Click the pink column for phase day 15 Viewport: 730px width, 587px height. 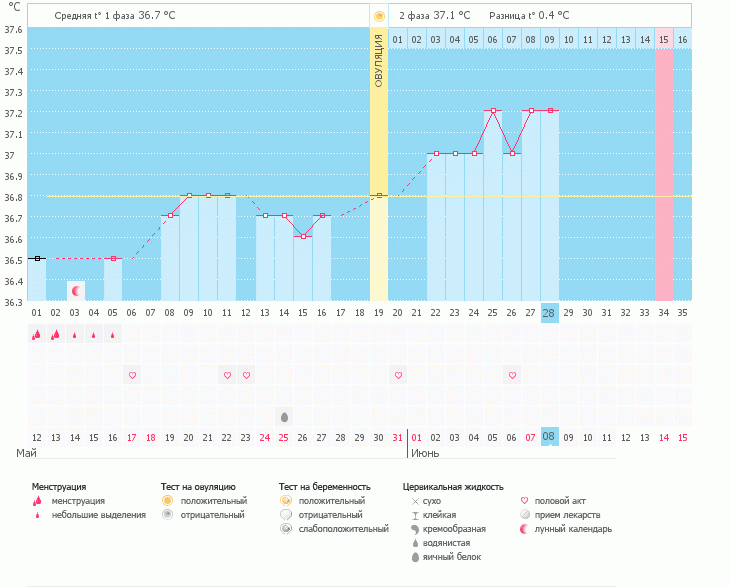coord(664,170)
